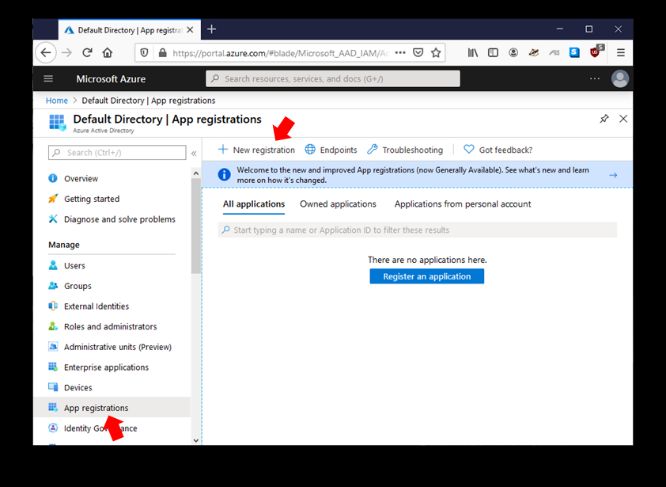Screen dimensions: 666x487
Task: Open the account avatar menu
Action: tap(620, 79)
